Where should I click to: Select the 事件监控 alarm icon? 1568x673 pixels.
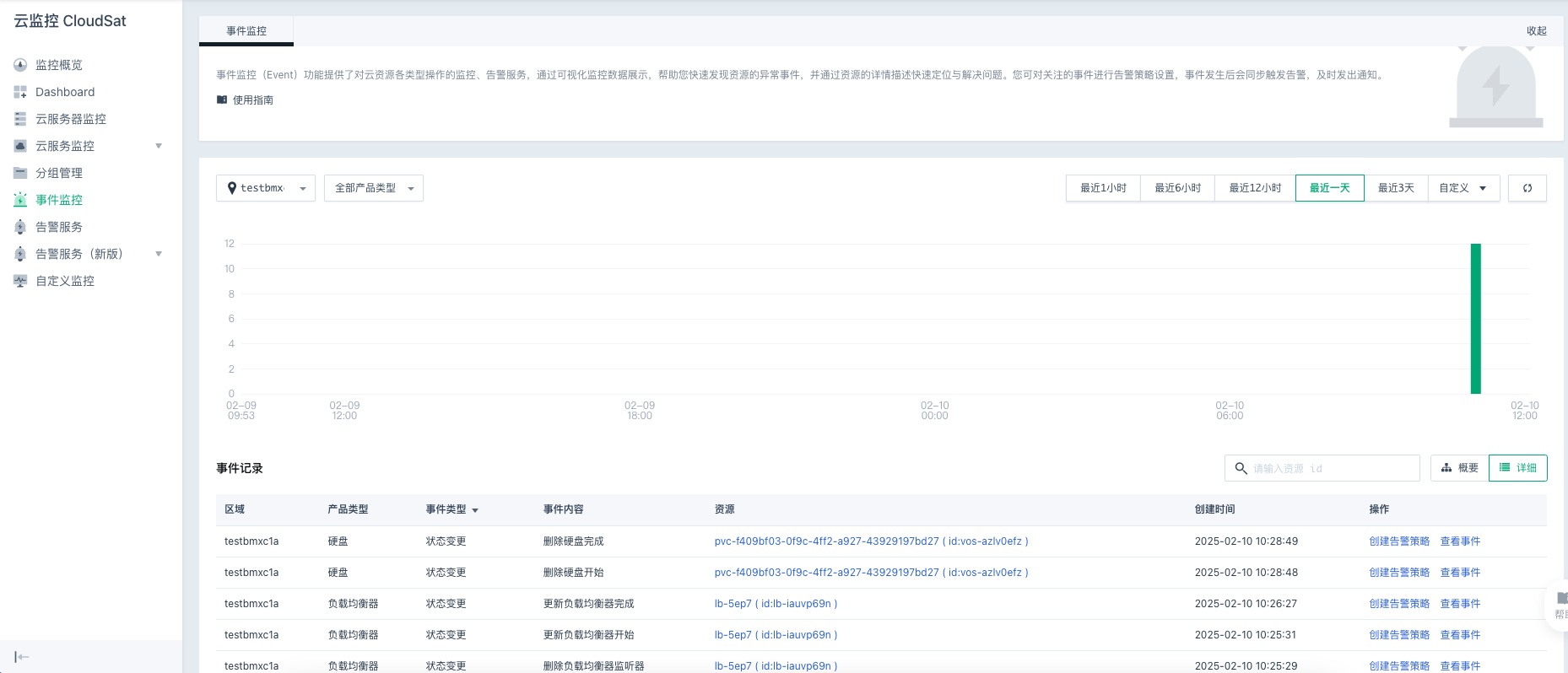pos(20,200)
